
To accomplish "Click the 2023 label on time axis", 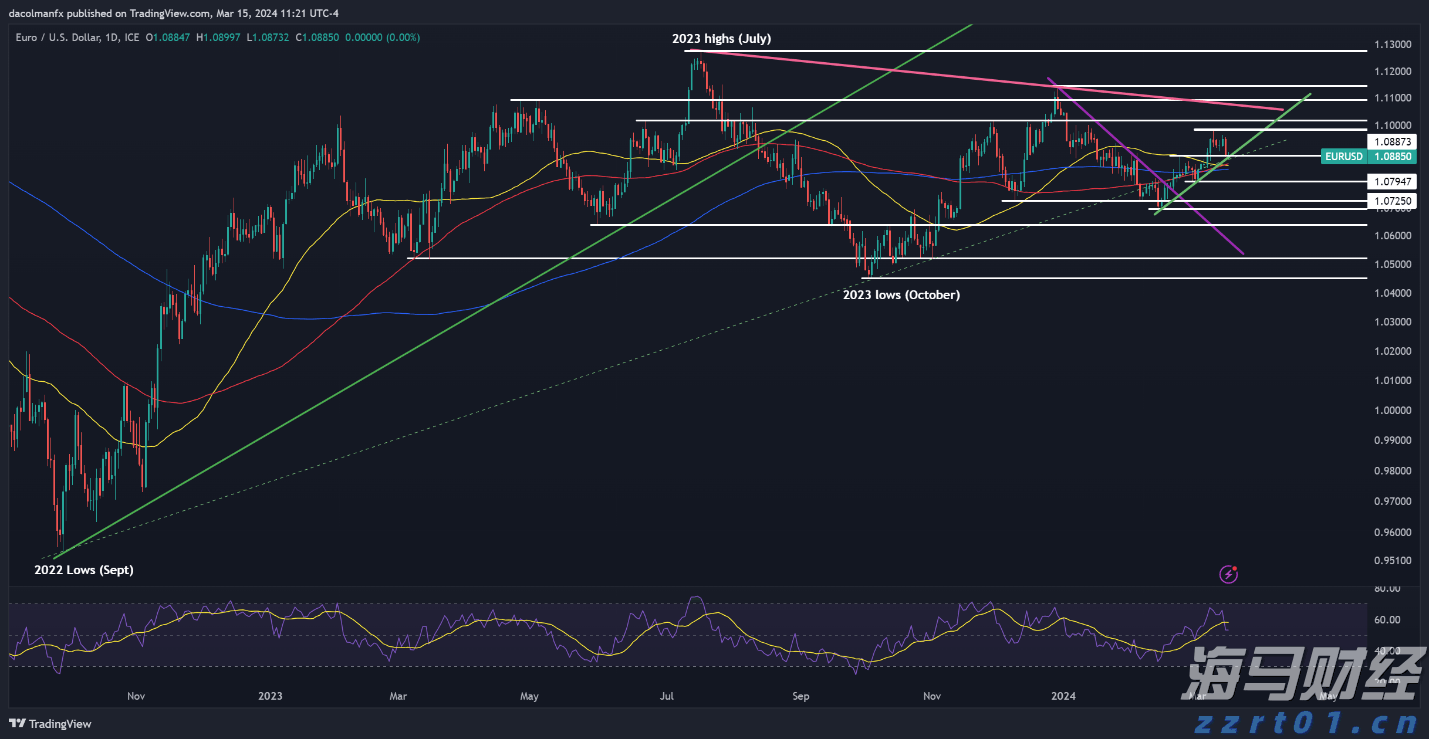I will [270, 695].
